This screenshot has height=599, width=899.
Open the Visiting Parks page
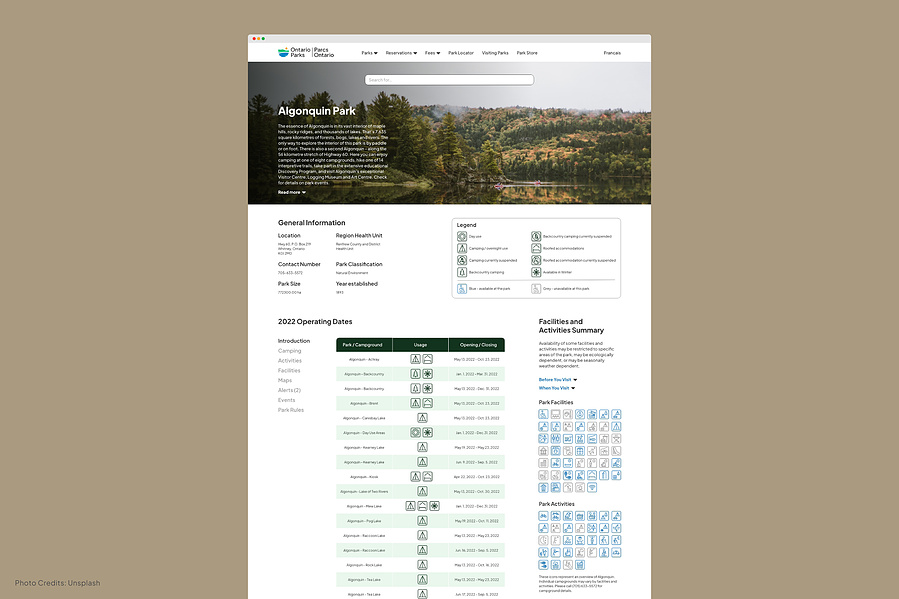[x=495, y=53]
